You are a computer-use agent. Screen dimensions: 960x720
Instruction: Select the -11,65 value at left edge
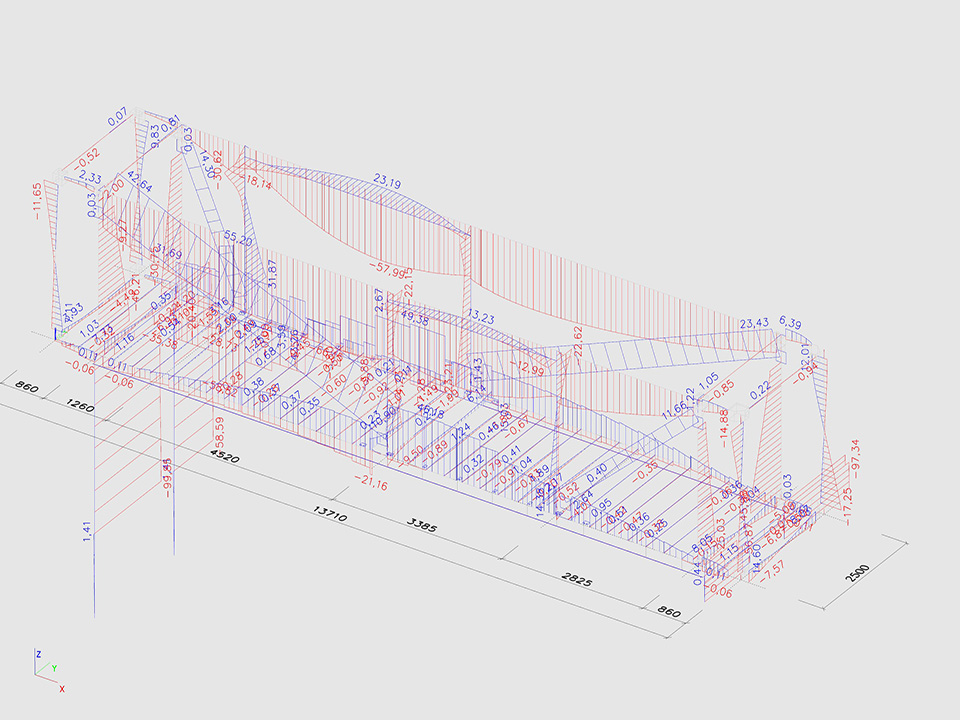point(37,200)
